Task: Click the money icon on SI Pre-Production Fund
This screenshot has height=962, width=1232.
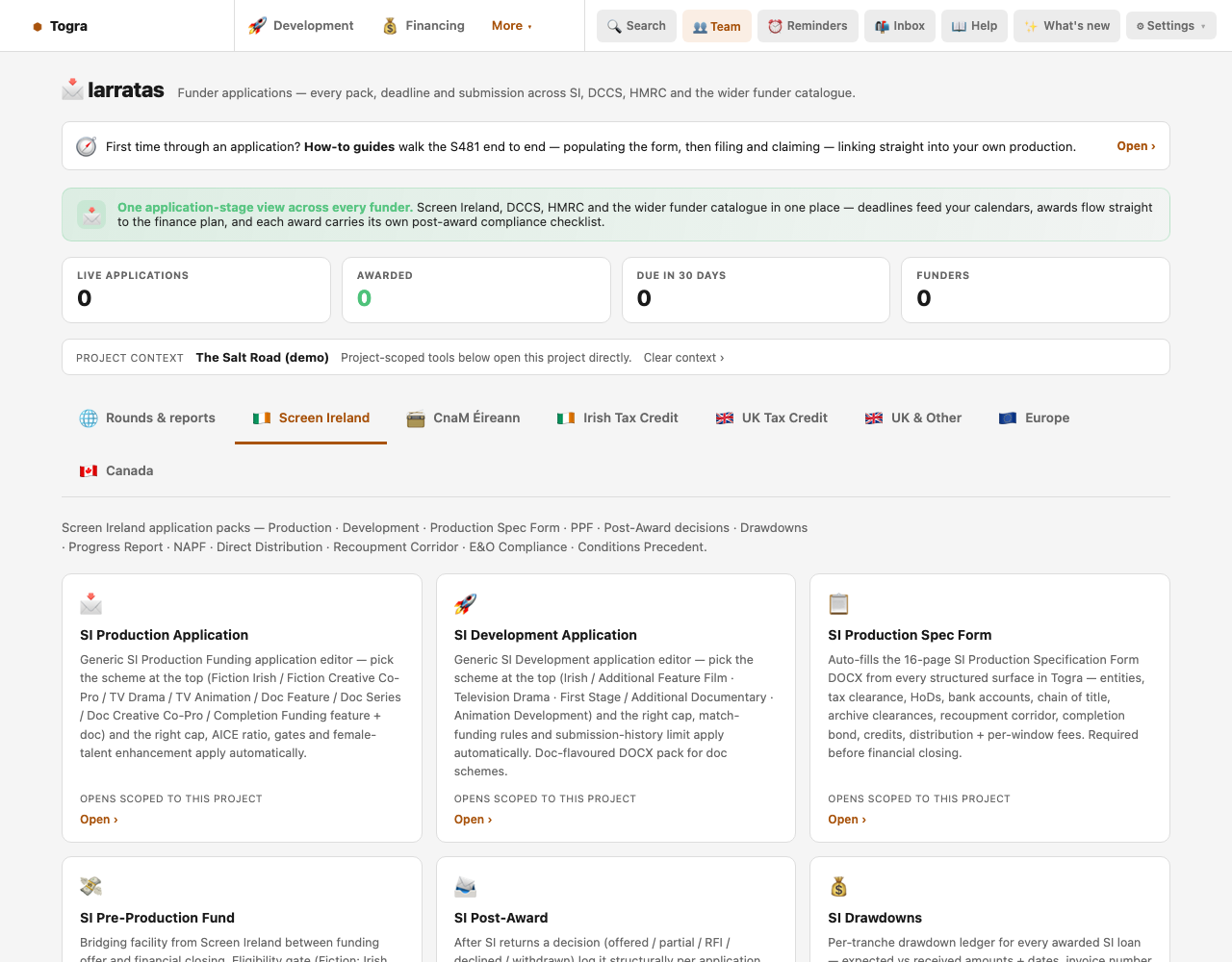Action: [x=91, y=887]
